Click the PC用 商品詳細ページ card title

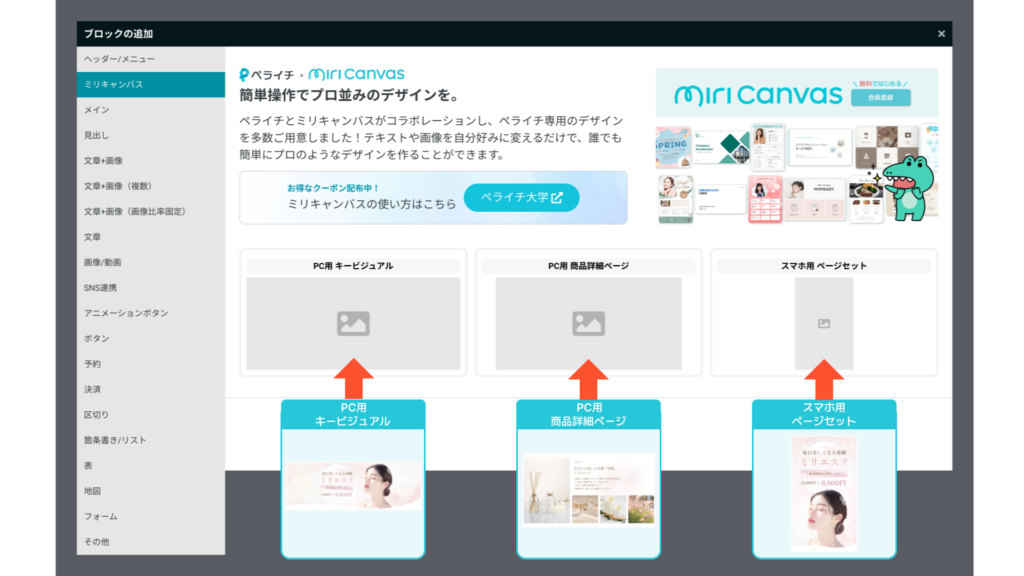coord(588,266)
